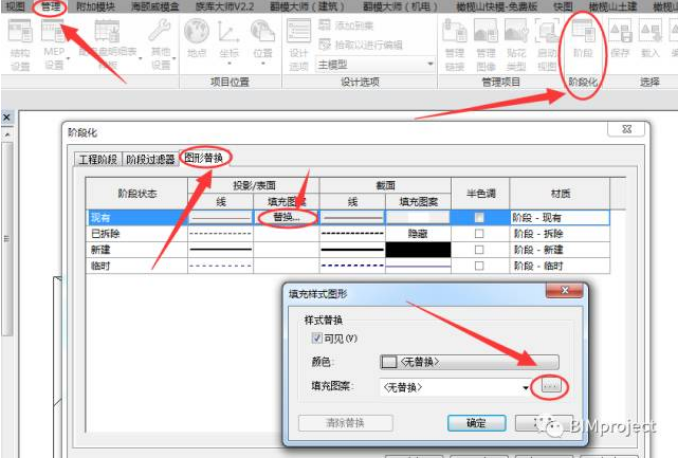Toggle 半色调 checkbox for 现有 row

click(479, 217)
